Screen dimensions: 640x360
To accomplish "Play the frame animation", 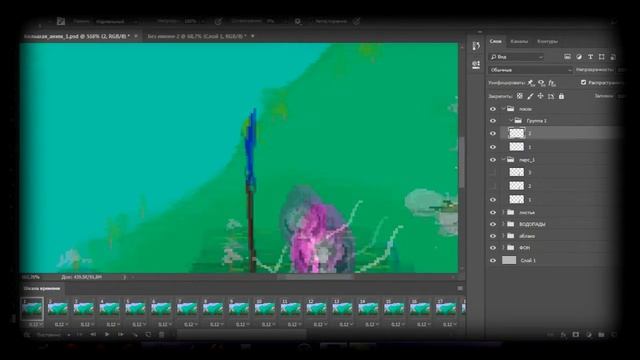I will pos(107,334).
